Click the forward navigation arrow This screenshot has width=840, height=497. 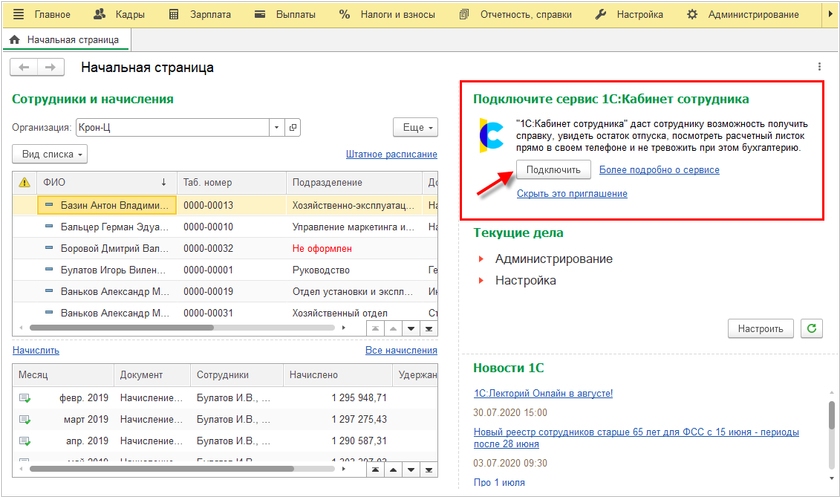50,67
